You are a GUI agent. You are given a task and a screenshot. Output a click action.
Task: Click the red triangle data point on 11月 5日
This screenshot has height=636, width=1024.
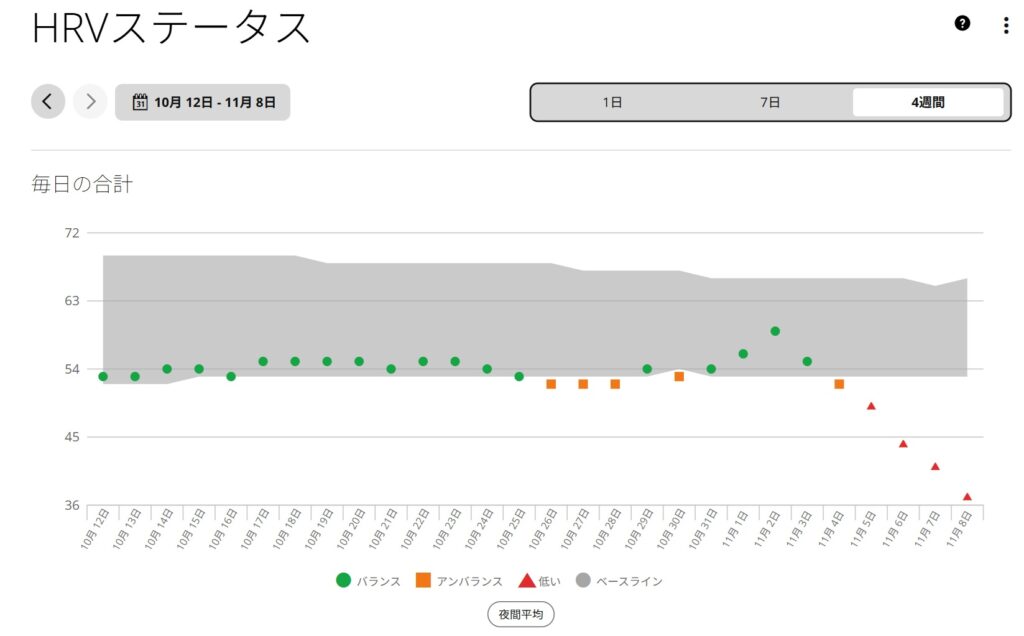pyautogui.click(x=871, y=406)
